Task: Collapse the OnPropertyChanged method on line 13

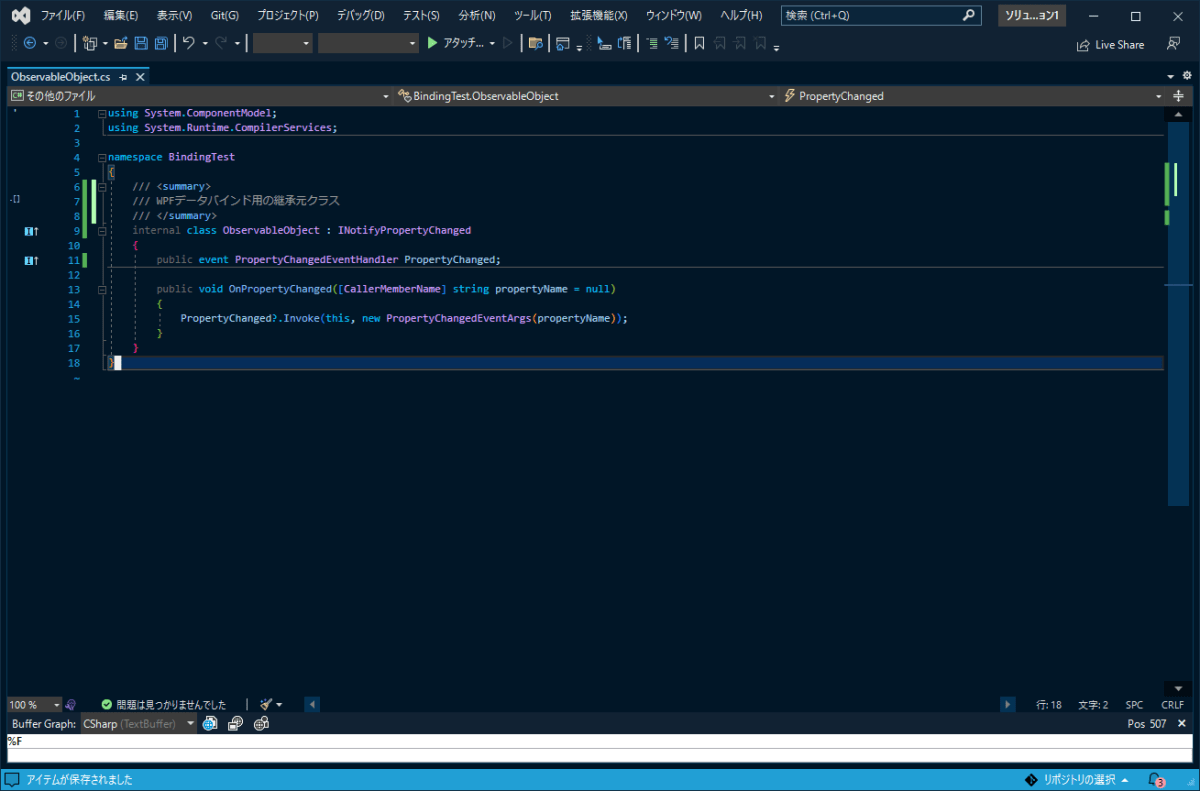Action: 102,289
